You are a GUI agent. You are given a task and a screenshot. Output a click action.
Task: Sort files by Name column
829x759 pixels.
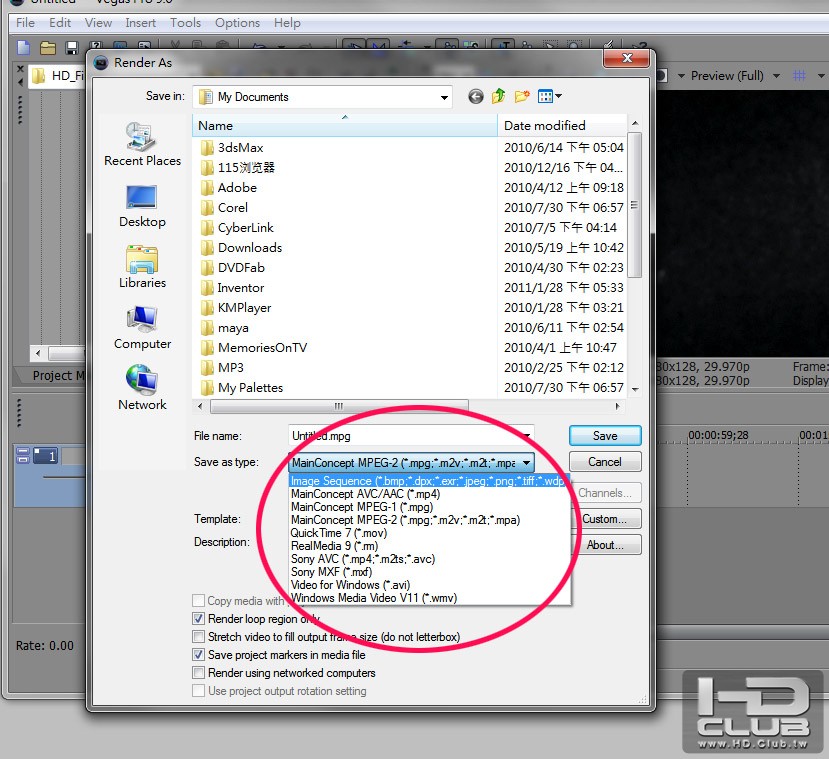[345, 126]
